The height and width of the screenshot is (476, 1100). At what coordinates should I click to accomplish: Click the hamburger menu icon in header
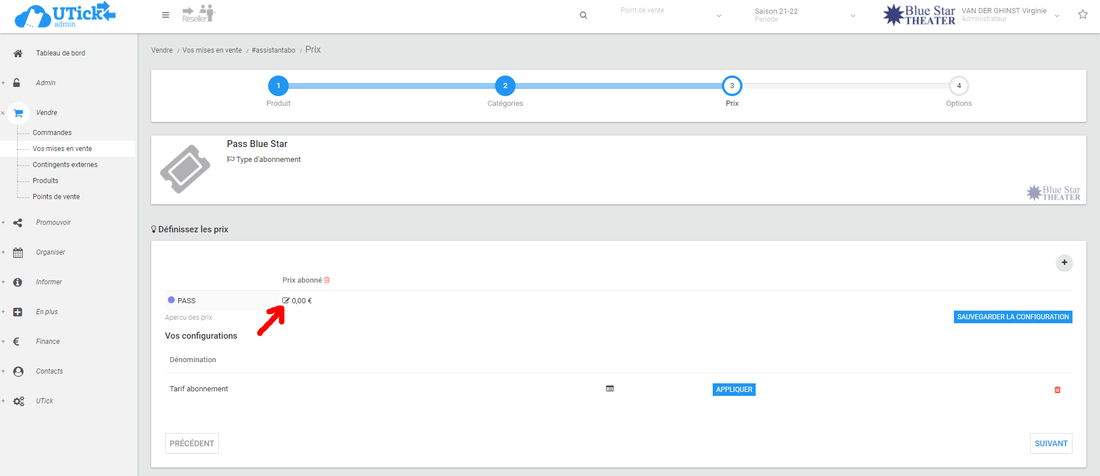point(166,15)
